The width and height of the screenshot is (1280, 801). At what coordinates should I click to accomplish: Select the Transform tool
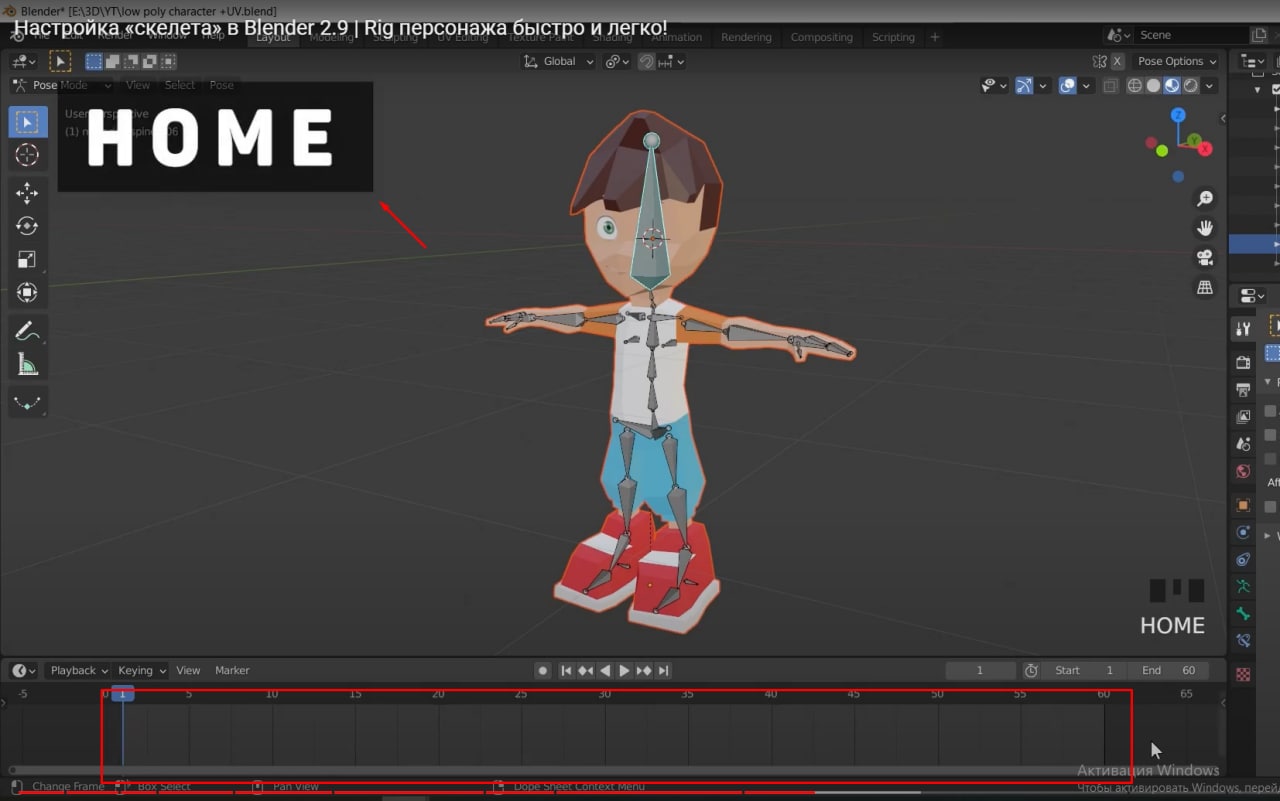[27, 293]
